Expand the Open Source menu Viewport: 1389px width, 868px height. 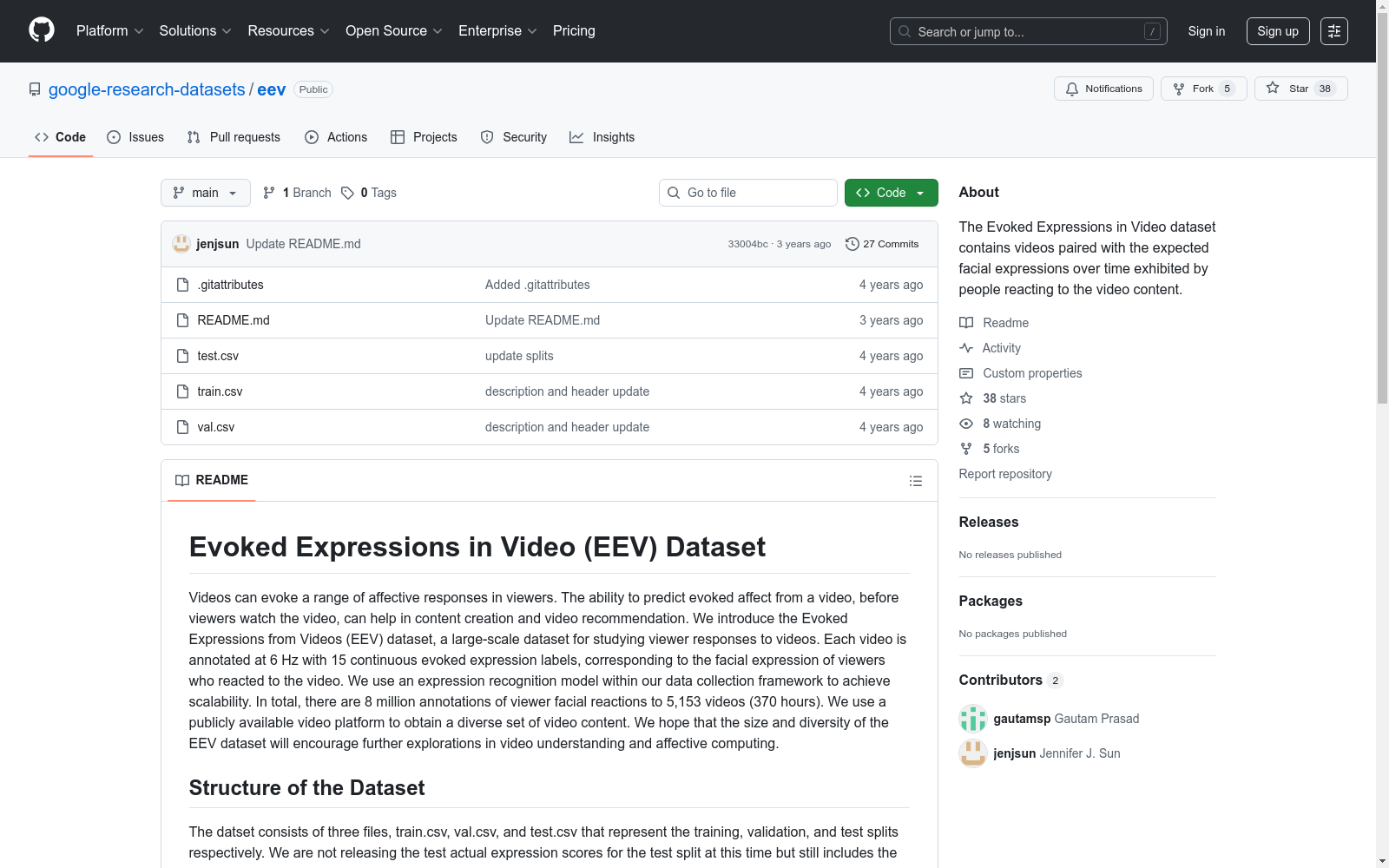(x=394, y=31)
